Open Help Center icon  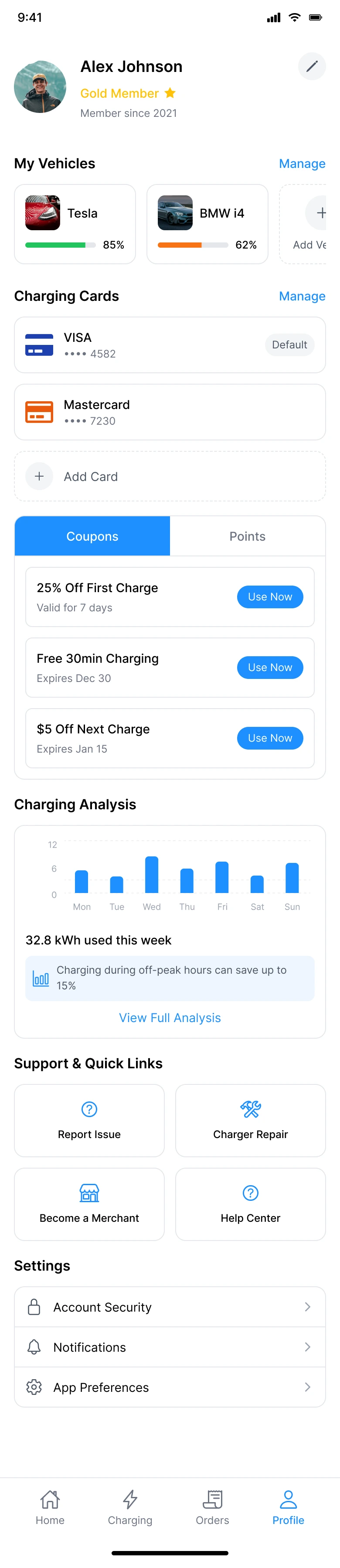[x=250, y=1193]
